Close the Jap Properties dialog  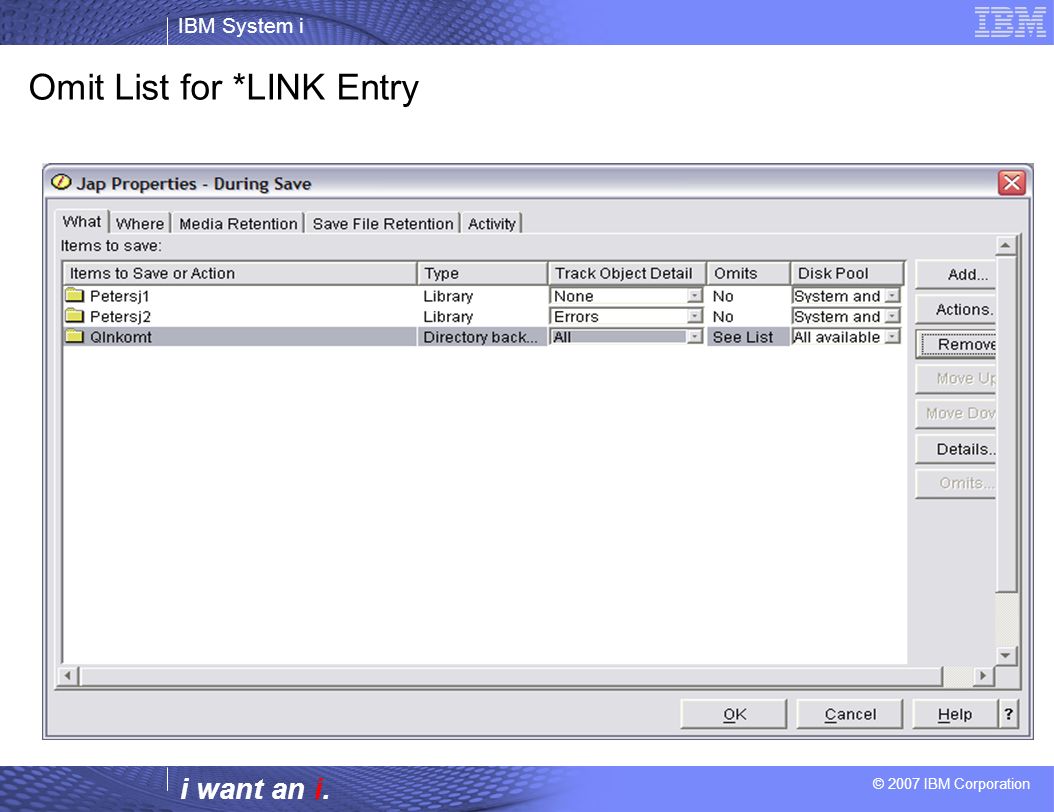[x=1012, y=183]
